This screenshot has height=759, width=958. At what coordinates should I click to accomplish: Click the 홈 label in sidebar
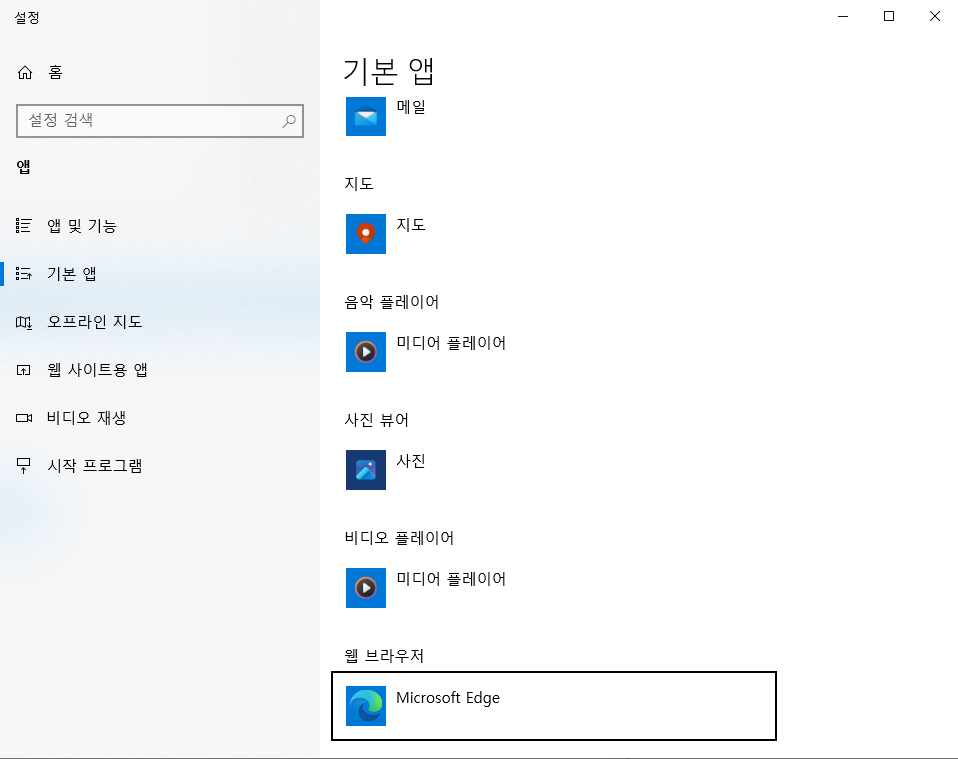(56, 73)
